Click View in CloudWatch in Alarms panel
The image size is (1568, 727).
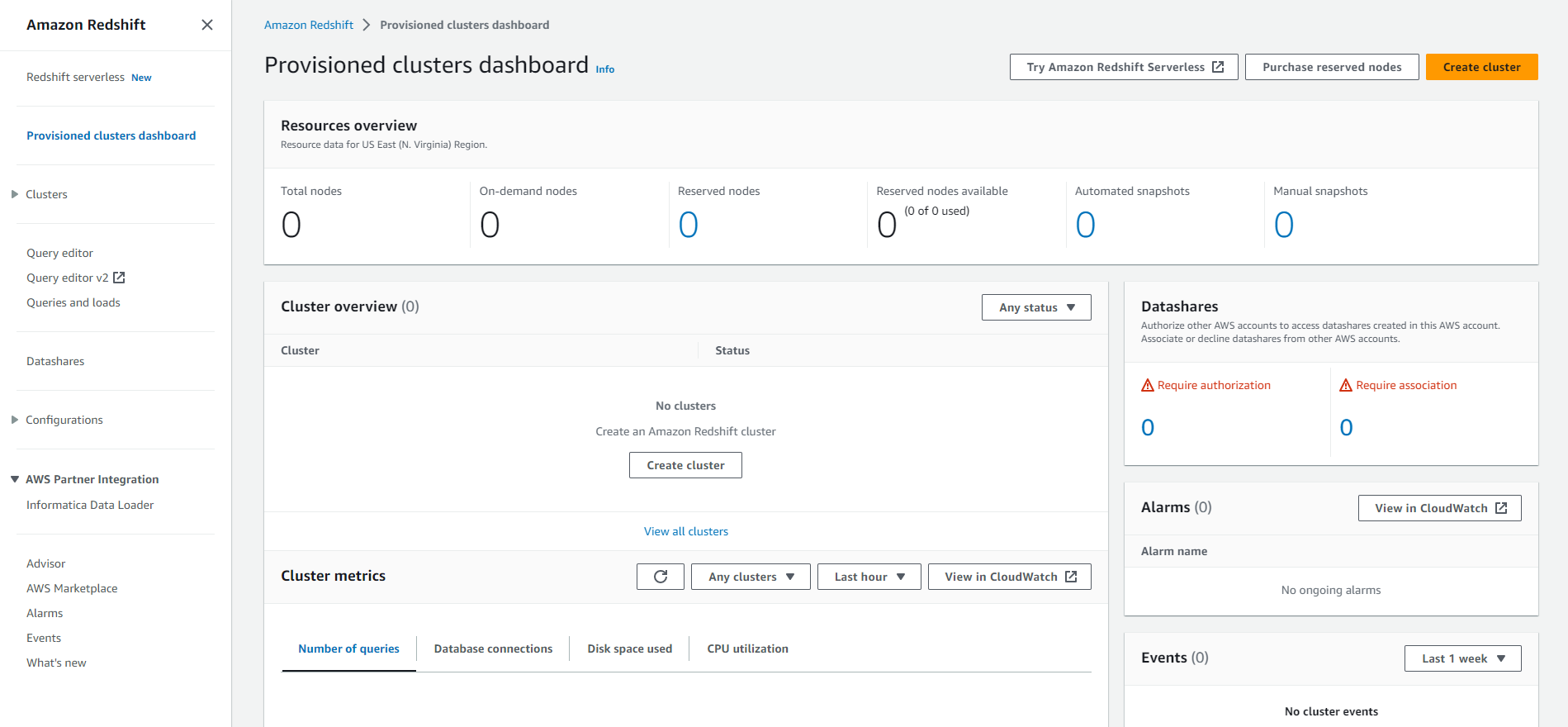pos(1439,508)
